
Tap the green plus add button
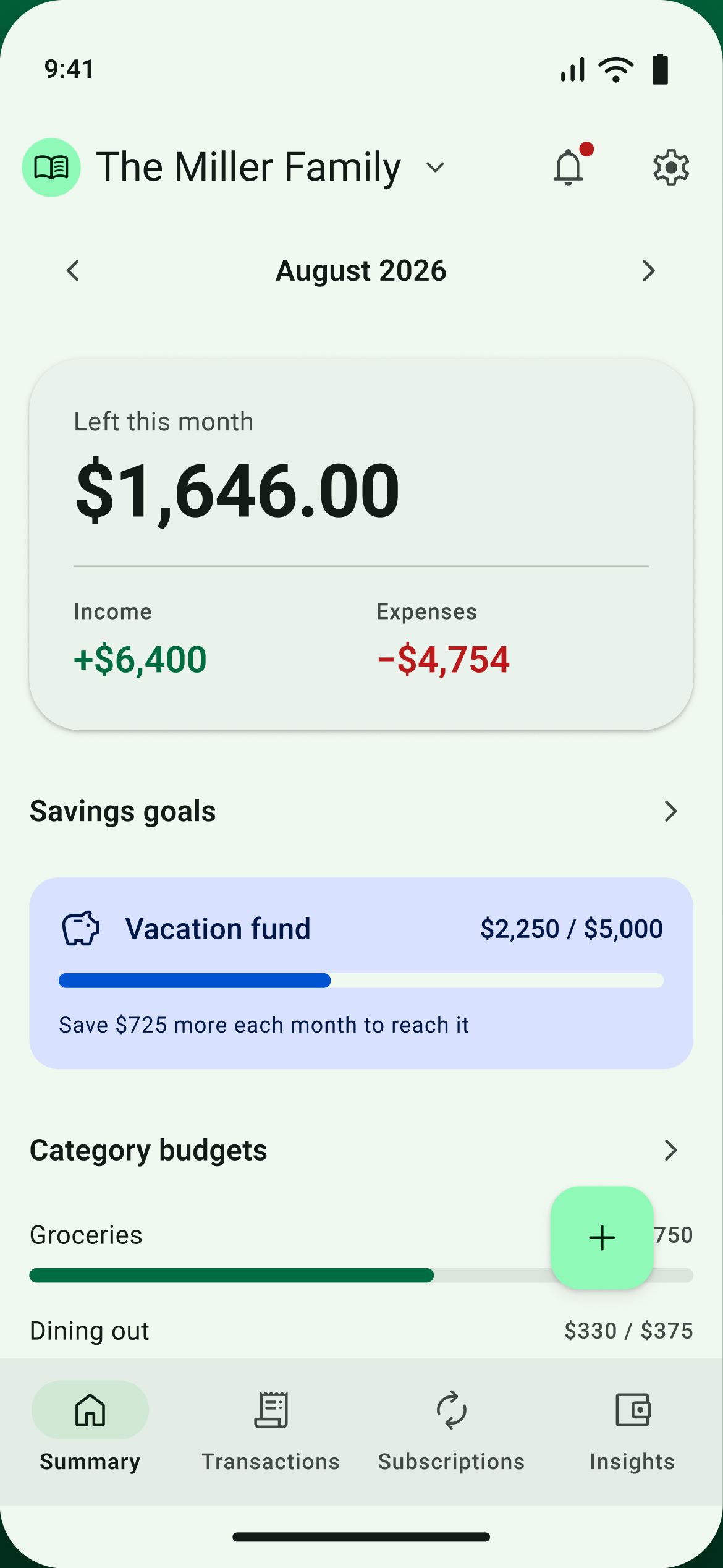click(602, 1238)
